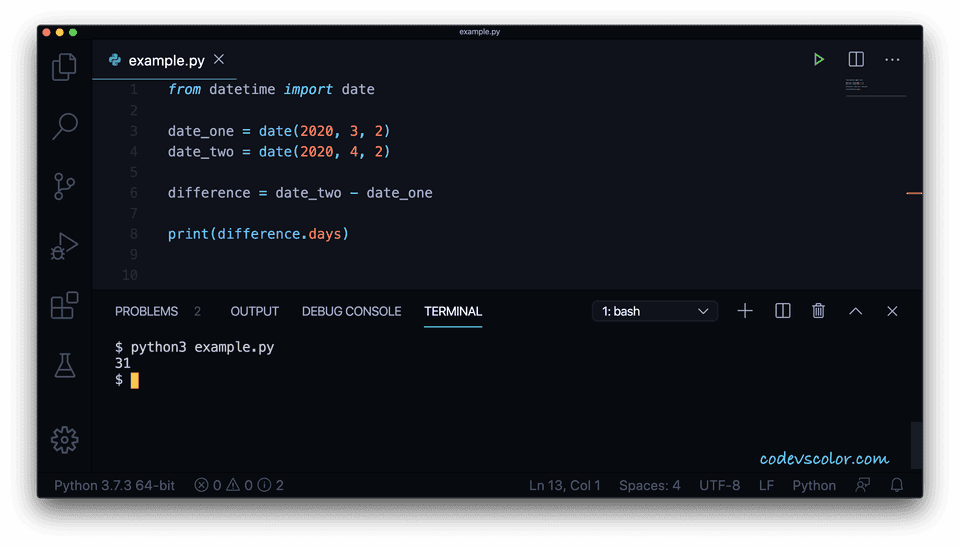Split the editor to the right
Viewport: 960px width, 547px height.
pos(856,60)
